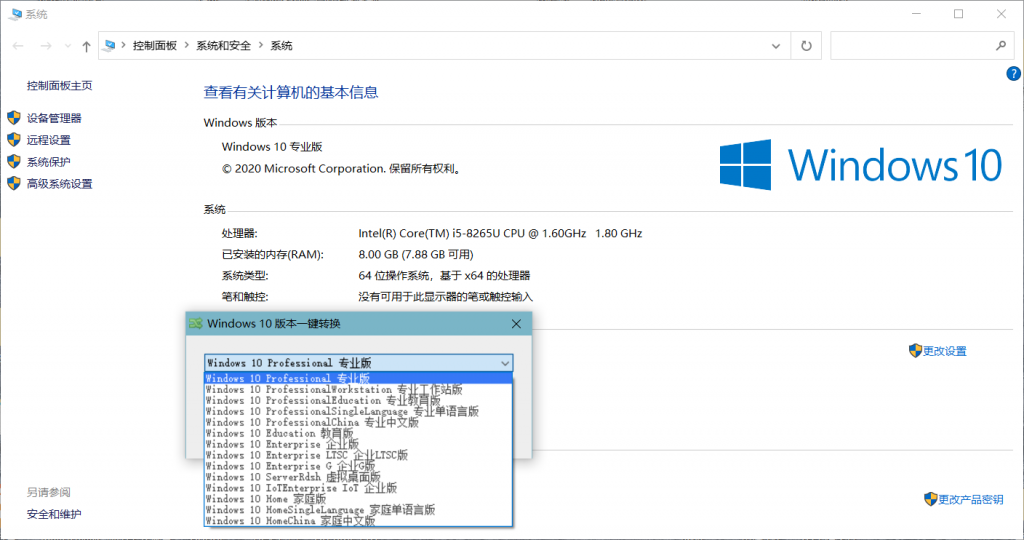Select ProfessionalEducation 专业教育版 option
Screen dimensions: 1024x540
[x=359, y=400]
